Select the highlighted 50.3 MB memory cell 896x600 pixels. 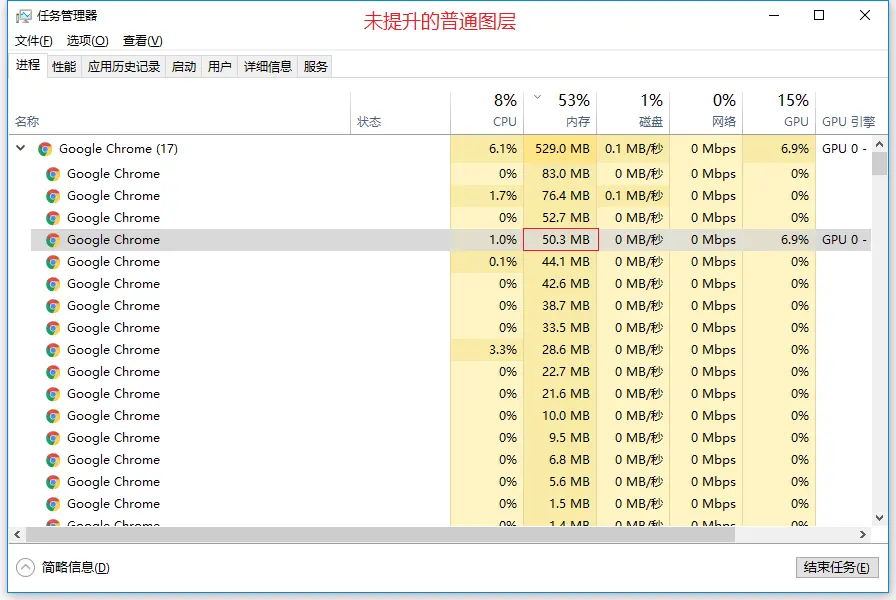pyautogui.click(x=561, y=240)
